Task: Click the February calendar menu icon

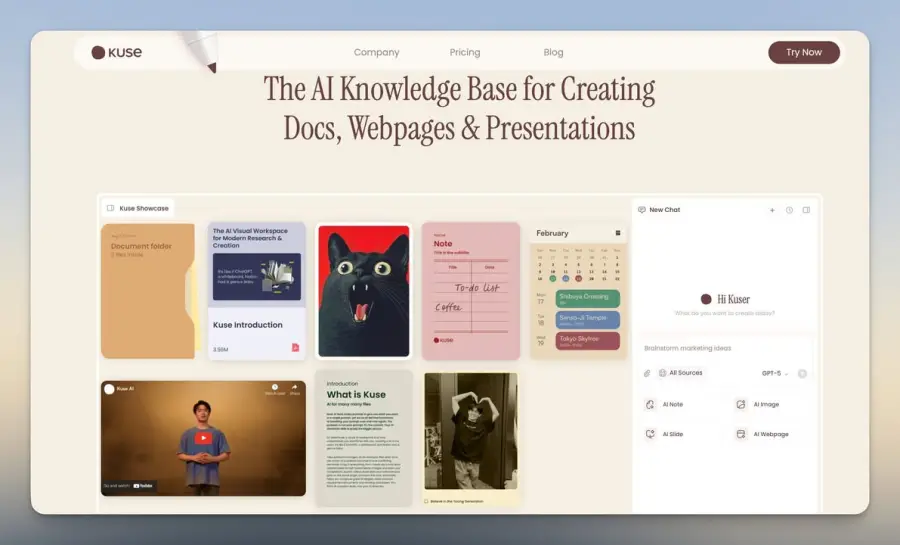Action: (618, 233)
